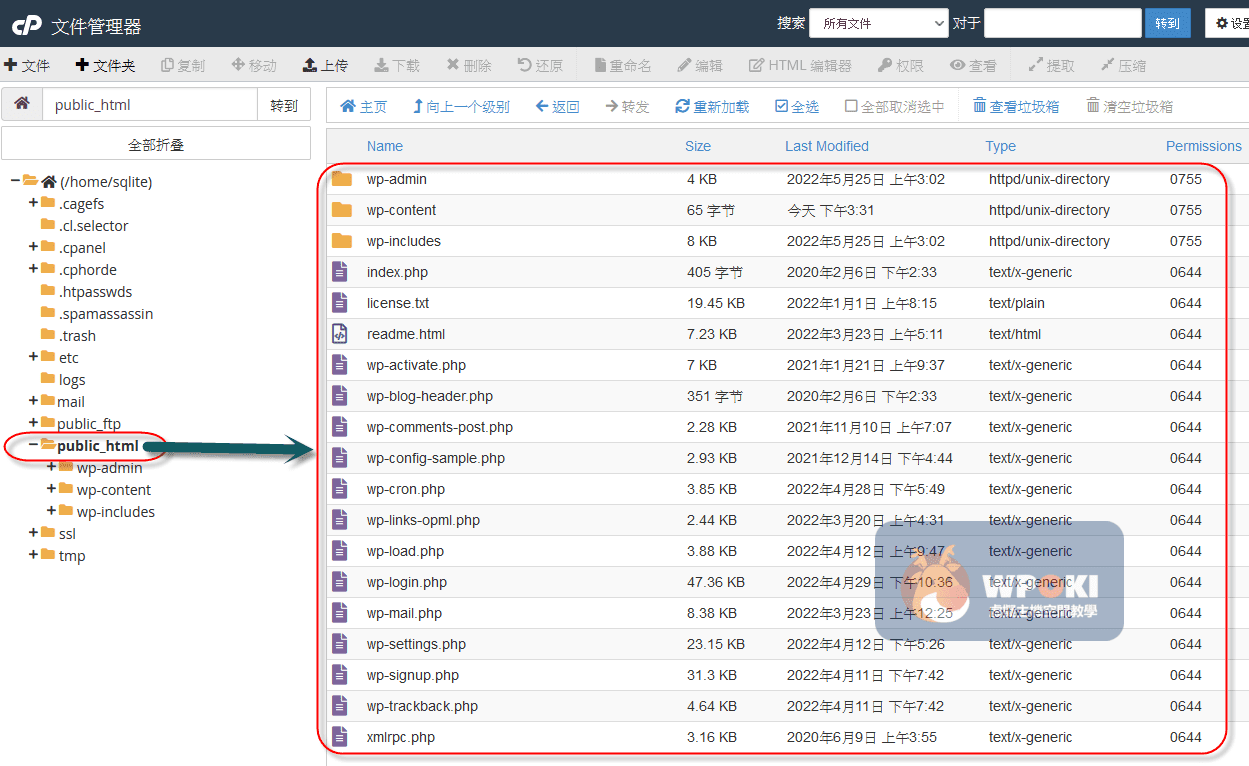Click the 全部取消选中 unselect all option
The width and height of the screenshot is (1249, 766).
(x=895, y=106)
